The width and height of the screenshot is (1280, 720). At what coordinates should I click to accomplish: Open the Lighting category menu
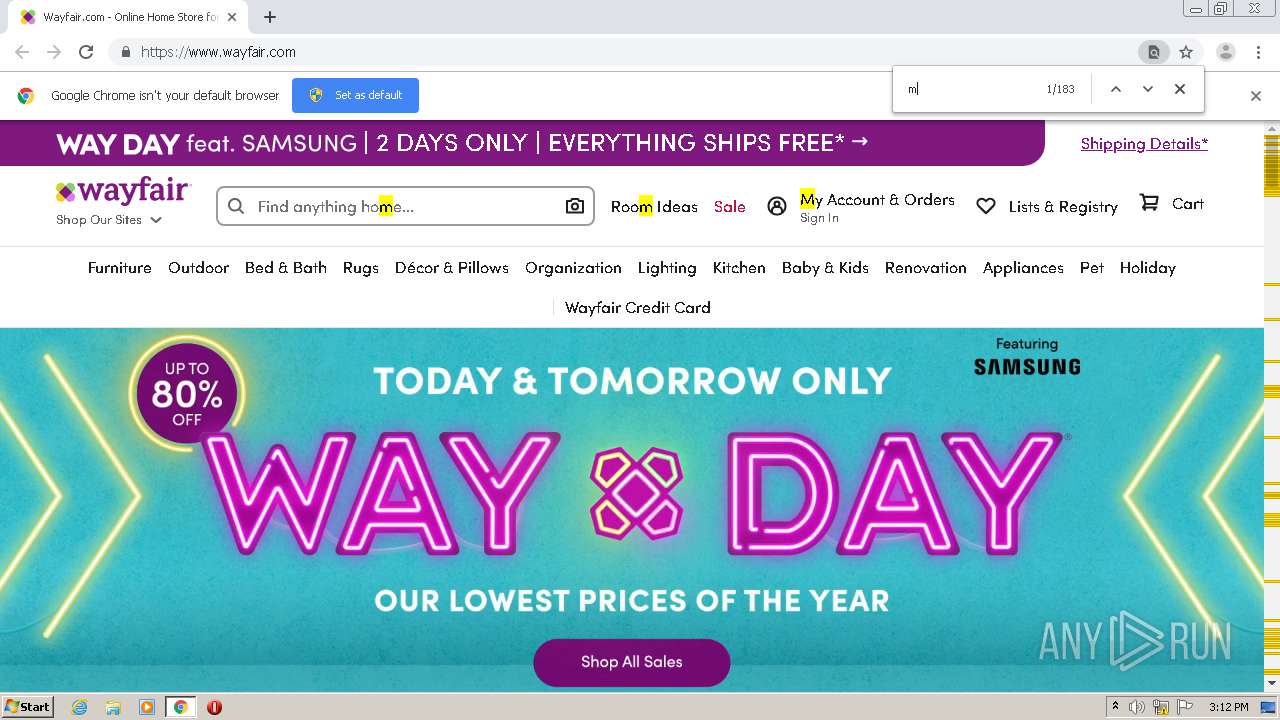point(667,268)
